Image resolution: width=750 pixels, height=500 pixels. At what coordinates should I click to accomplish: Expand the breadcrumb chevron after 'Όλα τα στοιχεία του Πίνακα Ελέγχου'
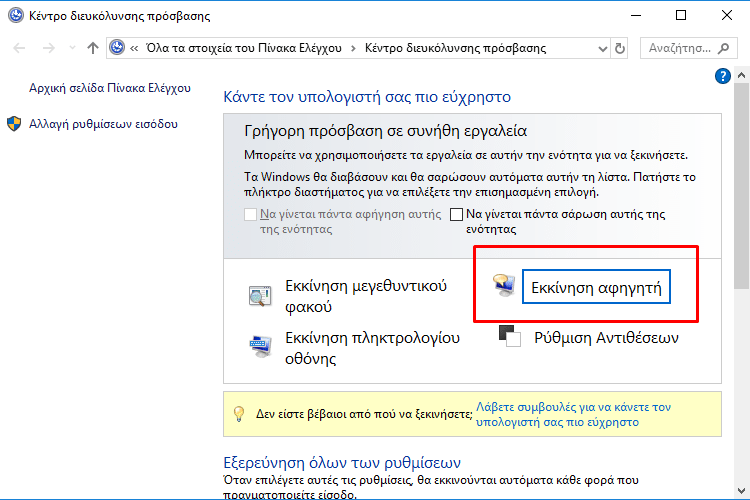pos(353,48)
